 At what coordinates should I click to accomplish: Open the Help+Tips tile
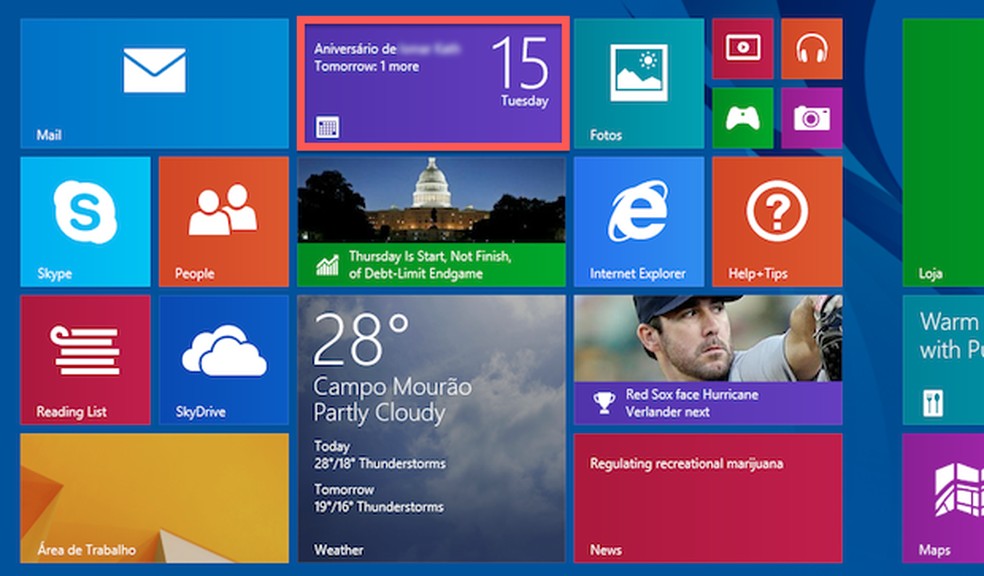(x=778, y=221)
